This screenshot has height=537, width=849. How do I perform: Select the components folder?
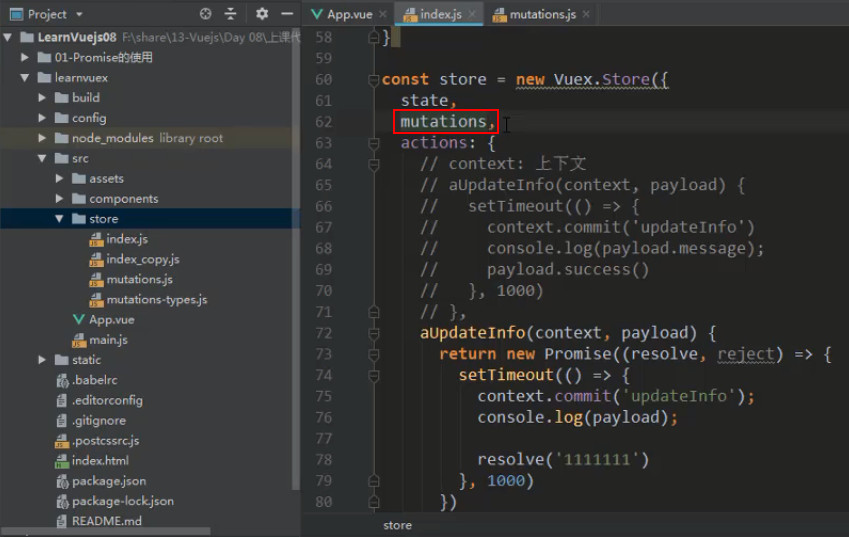[x=123, y=199]
